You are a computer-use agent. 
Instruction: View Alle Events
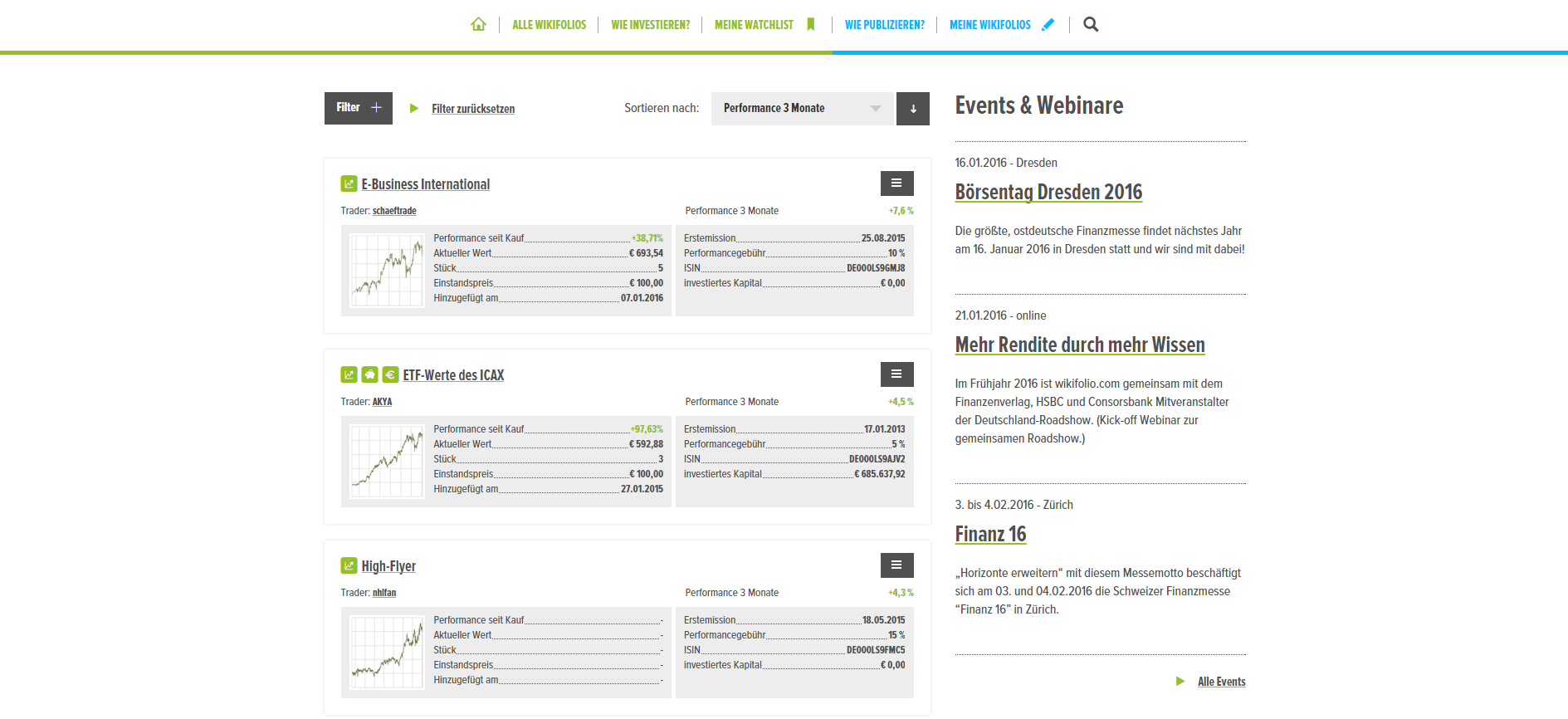coord(1221,682)
